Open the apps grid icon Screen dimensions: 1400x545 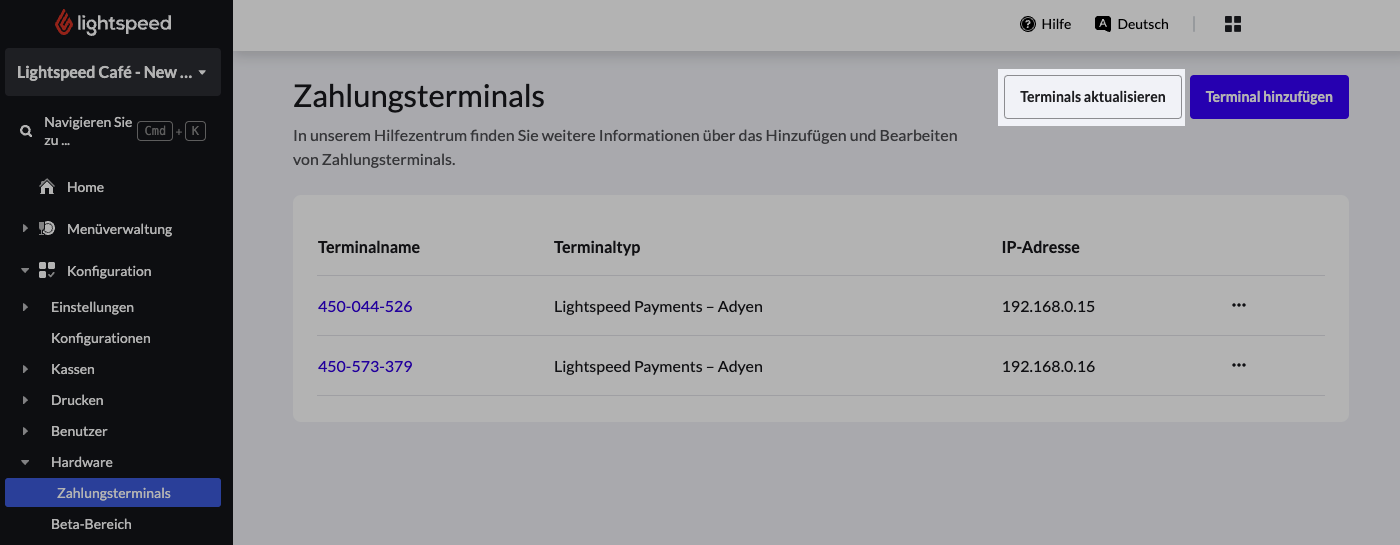click(x=1232, y=24)
